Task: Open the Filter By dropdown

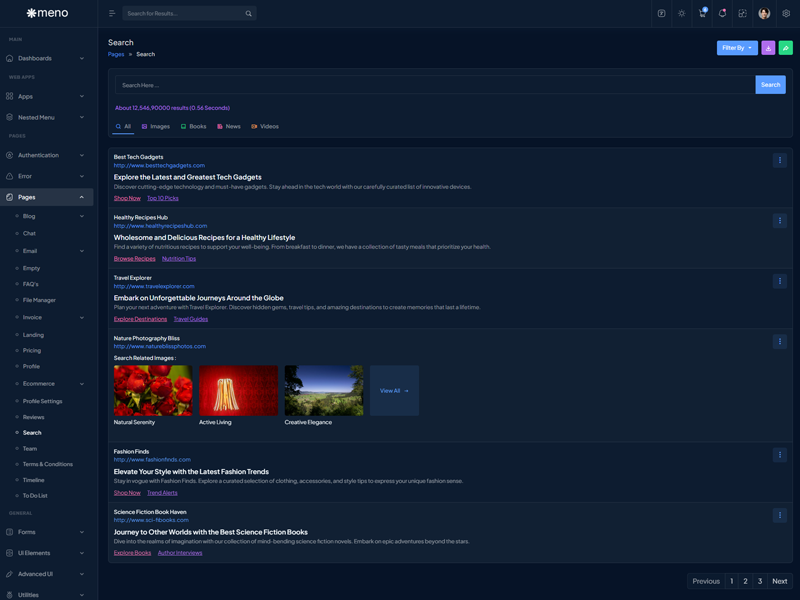Action: point(737,48)
